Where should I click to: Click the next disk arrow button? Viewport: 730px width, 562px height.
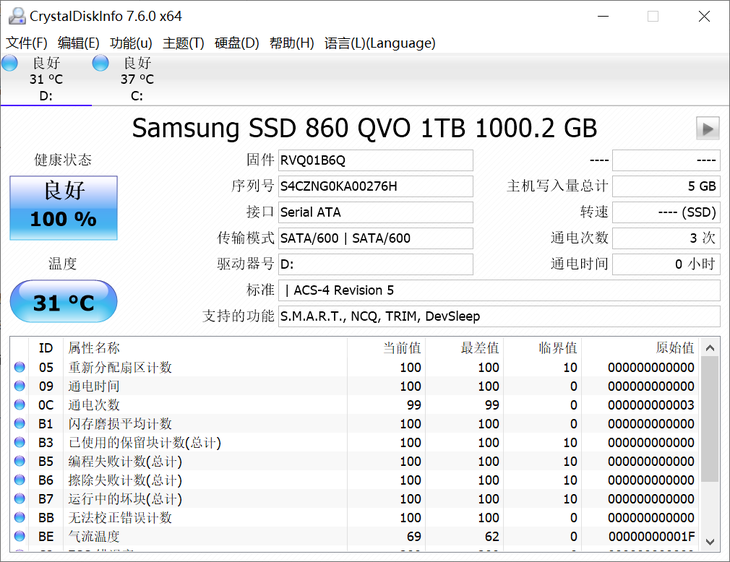[x=708, y=128]
